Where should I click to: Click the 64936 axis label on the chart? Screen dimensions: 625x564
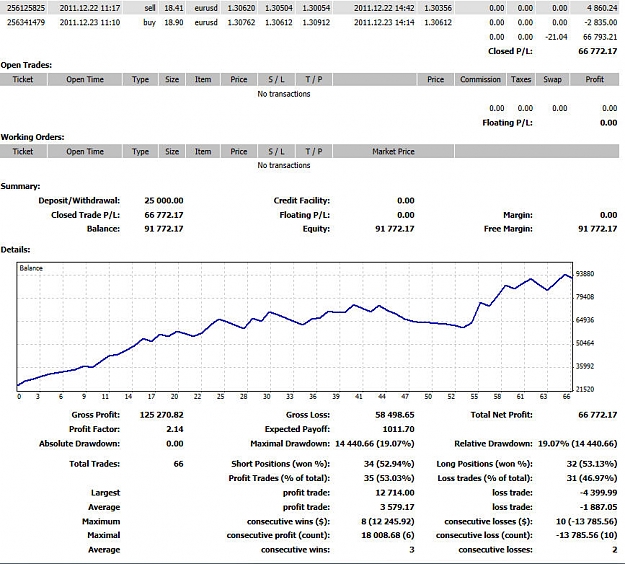coord(585,320)
